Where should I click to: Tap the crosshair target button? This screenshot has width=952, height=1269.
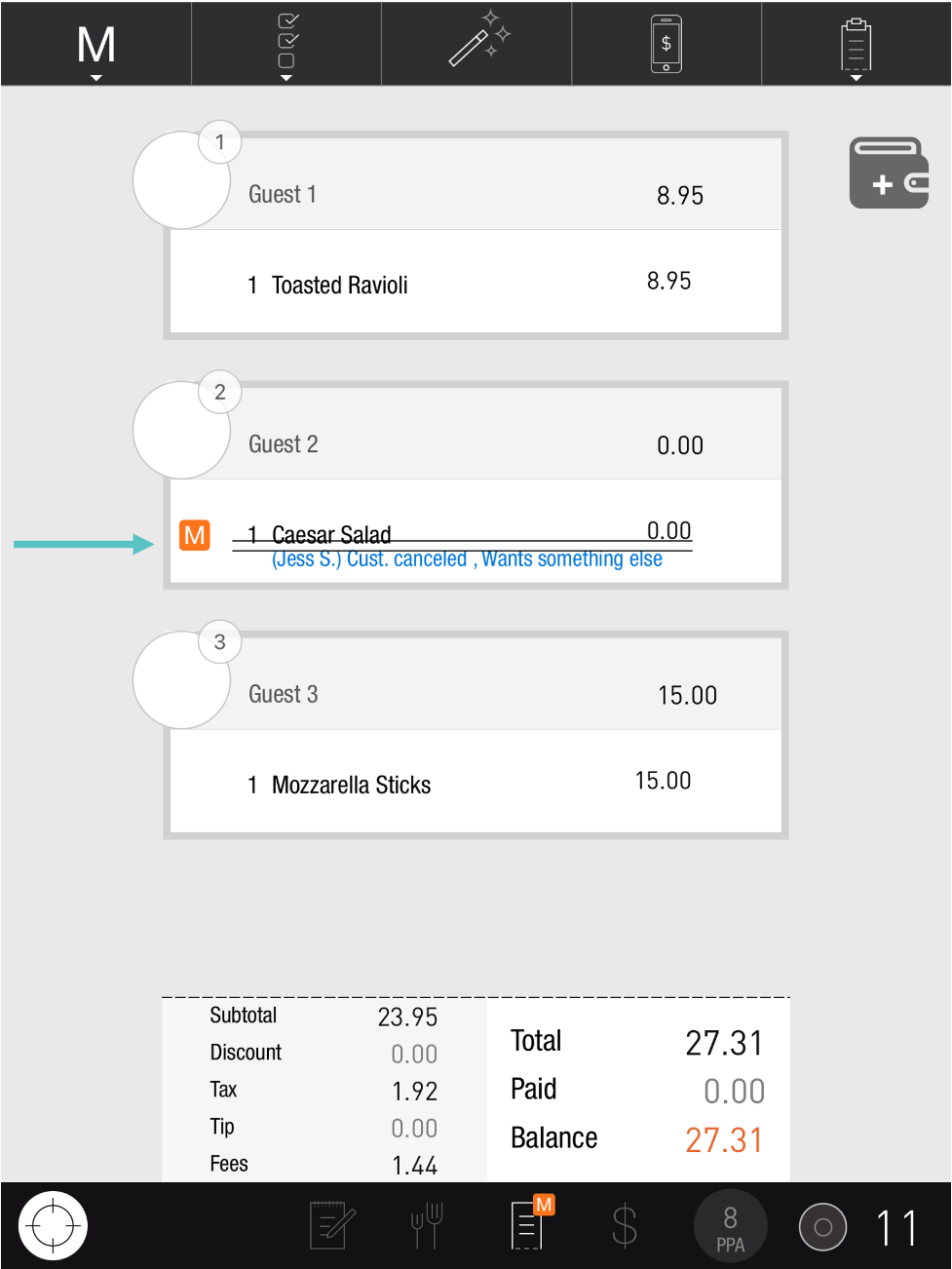[53, 1225]
